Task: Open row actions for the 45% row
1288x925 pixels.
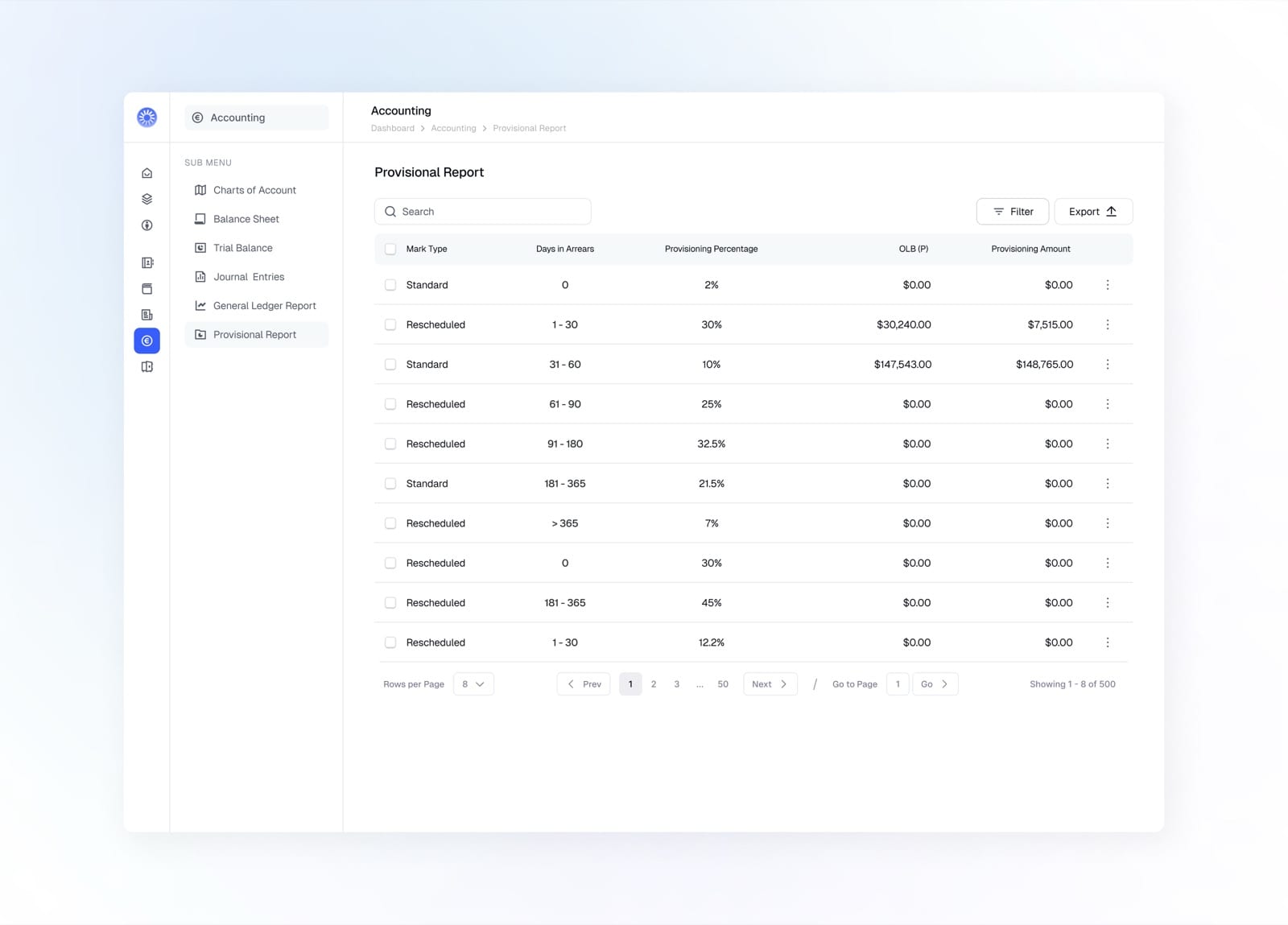Action: click(1108, 603)
